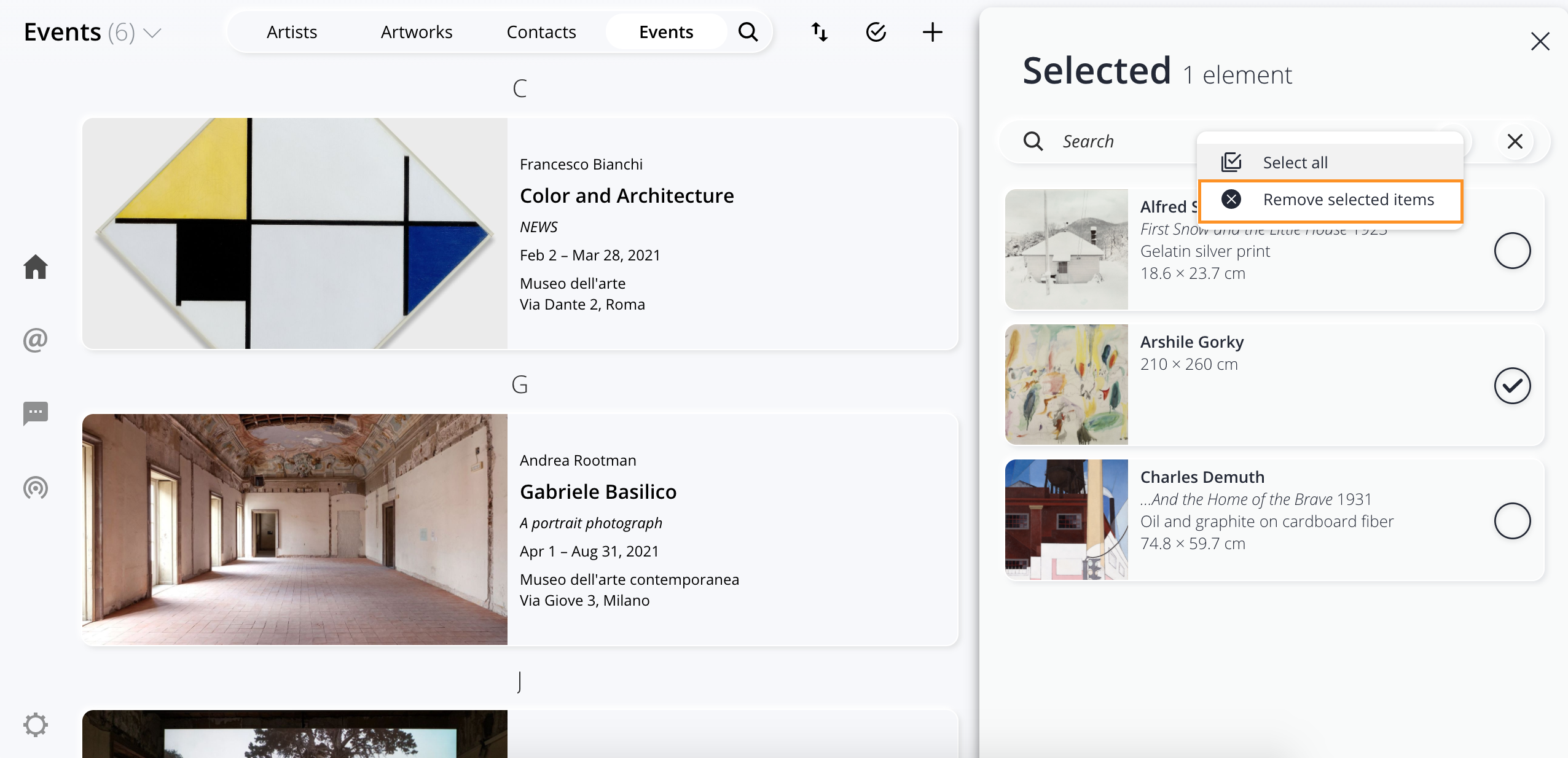Click the Charles Demuth artist name
Screen dimensions: 1568x758
1202,477
